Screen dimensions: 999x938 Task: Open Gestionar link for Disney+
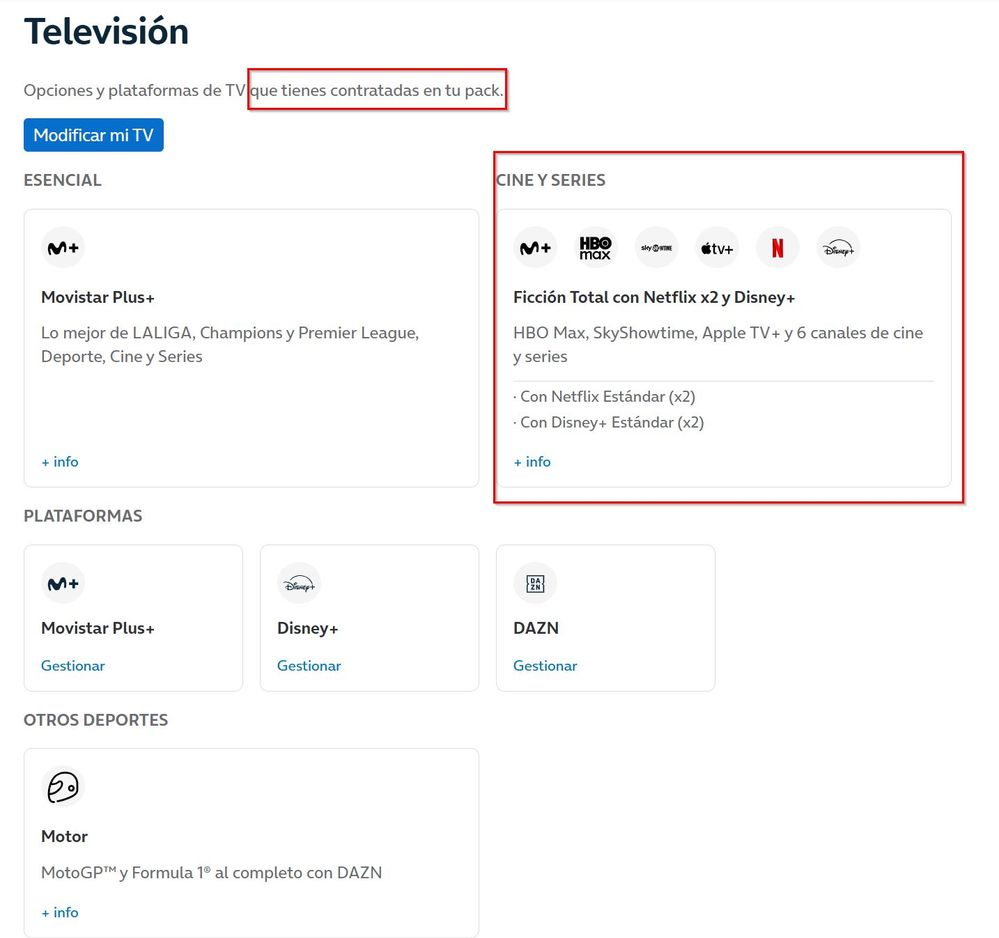[309, 666]
